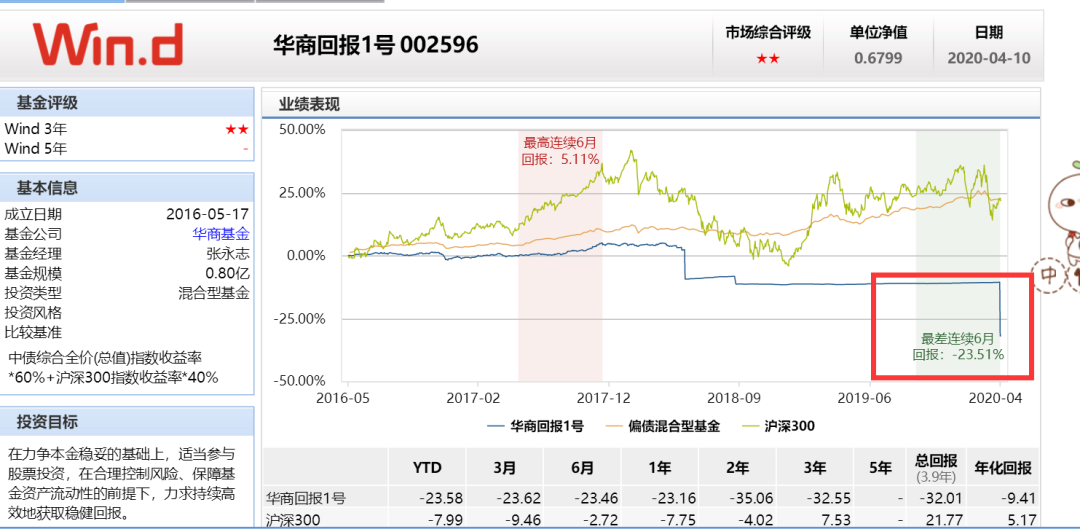Click the 华商回报1号 YTD value -23.58
Viewport: 1080px width, 529px height.
pyautogui.click(x=441, y=499)
